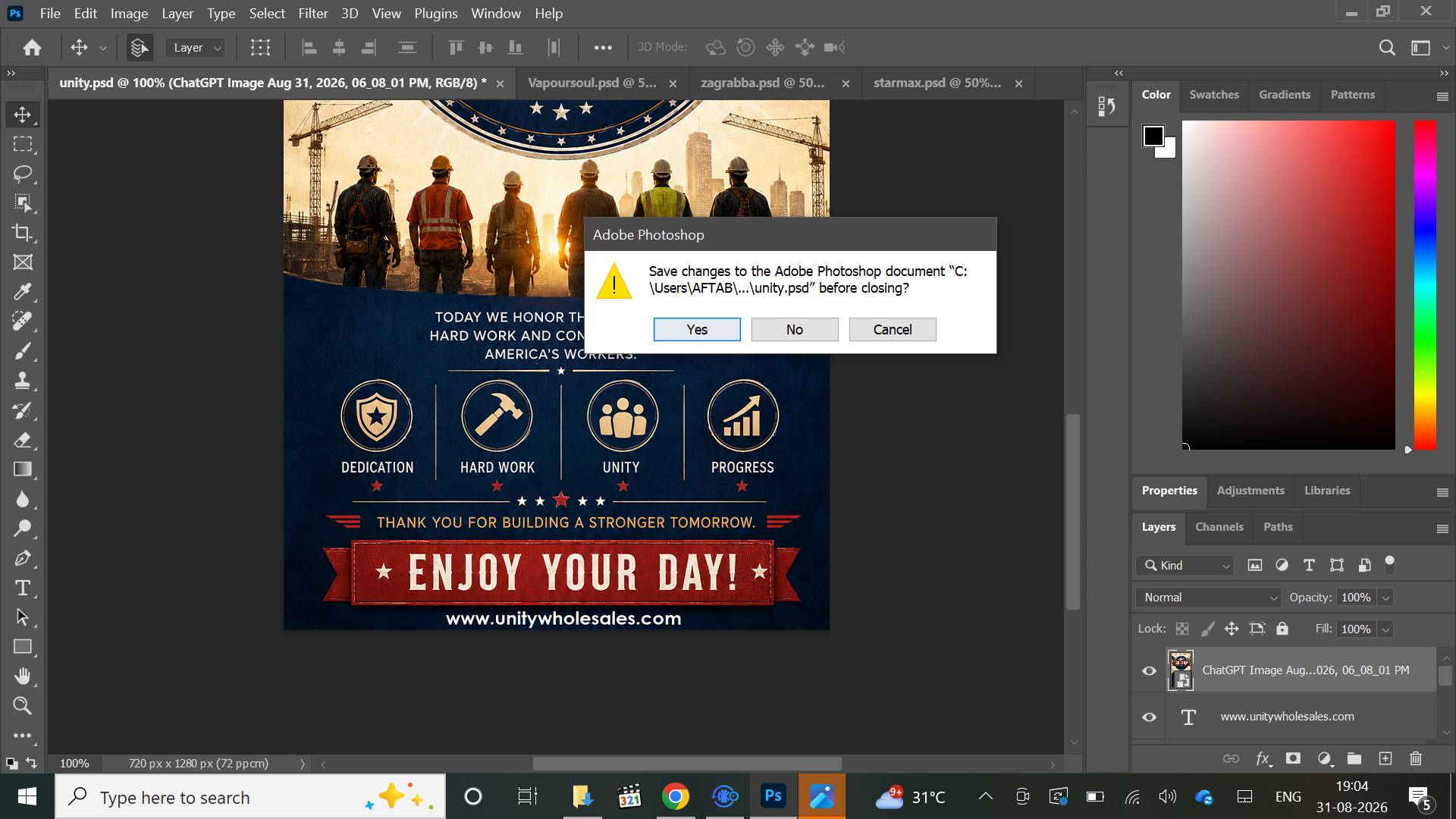Select the Crop tool
The image size is (1456, 819).
(23, 233)
